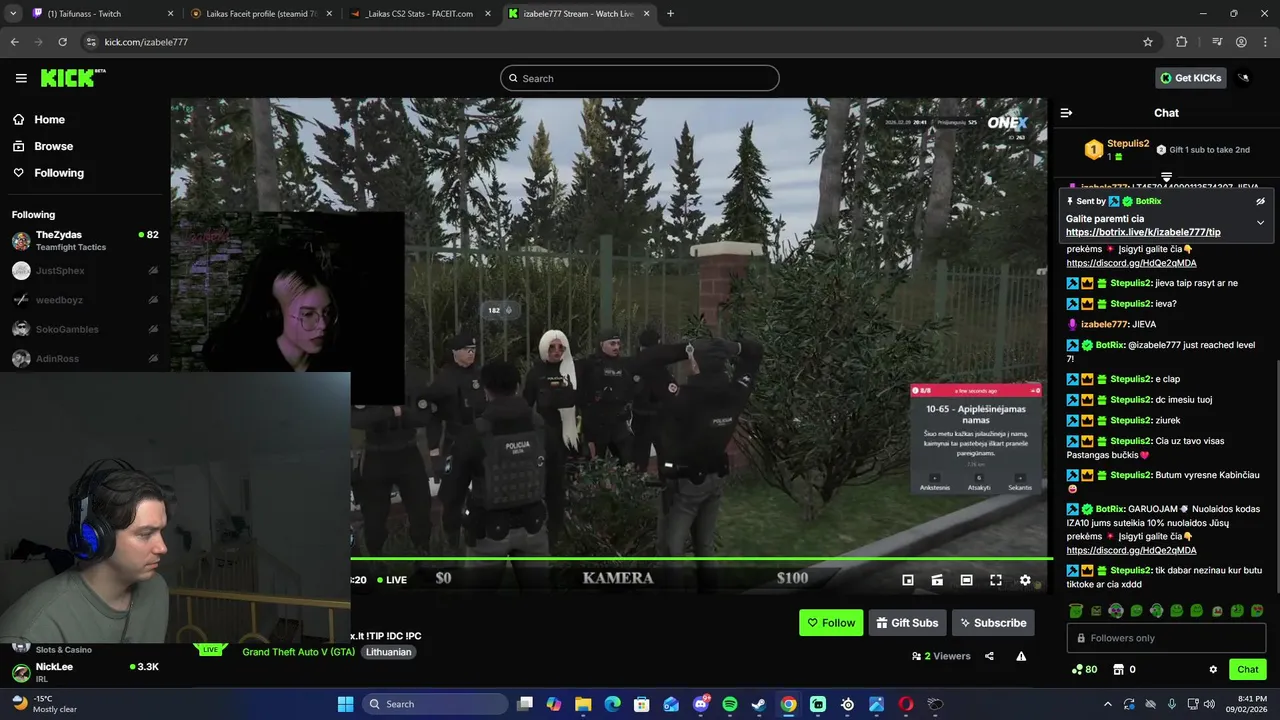Open Chrome three-dot menu
This screenshot has width=1280, height=720.
point(1265,42)
